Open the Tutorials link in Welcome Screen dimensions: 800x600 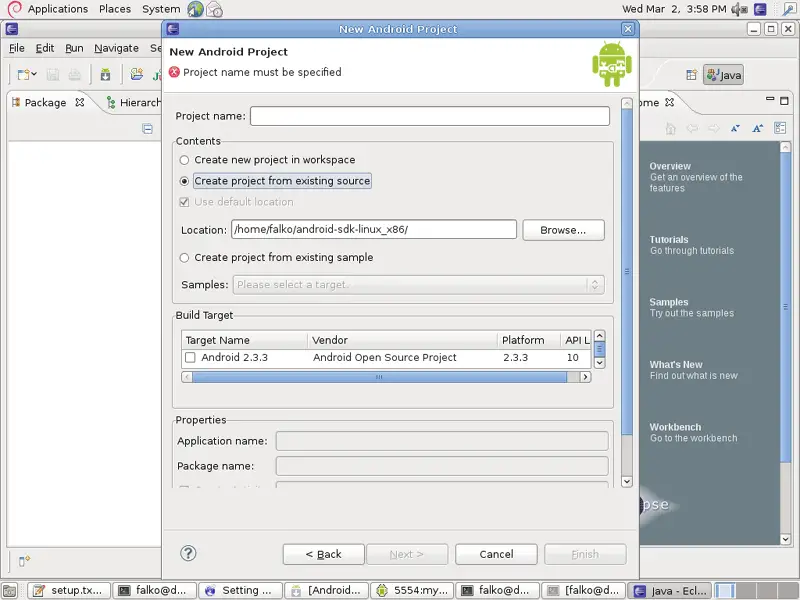[x=669, y=240]
